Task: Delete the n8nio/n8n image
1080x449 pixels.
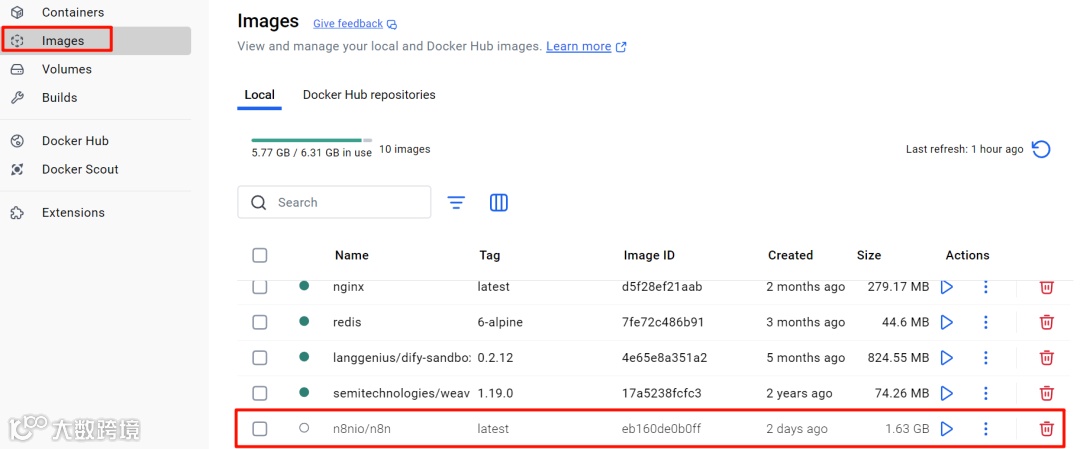Action: coord(1046,429)
